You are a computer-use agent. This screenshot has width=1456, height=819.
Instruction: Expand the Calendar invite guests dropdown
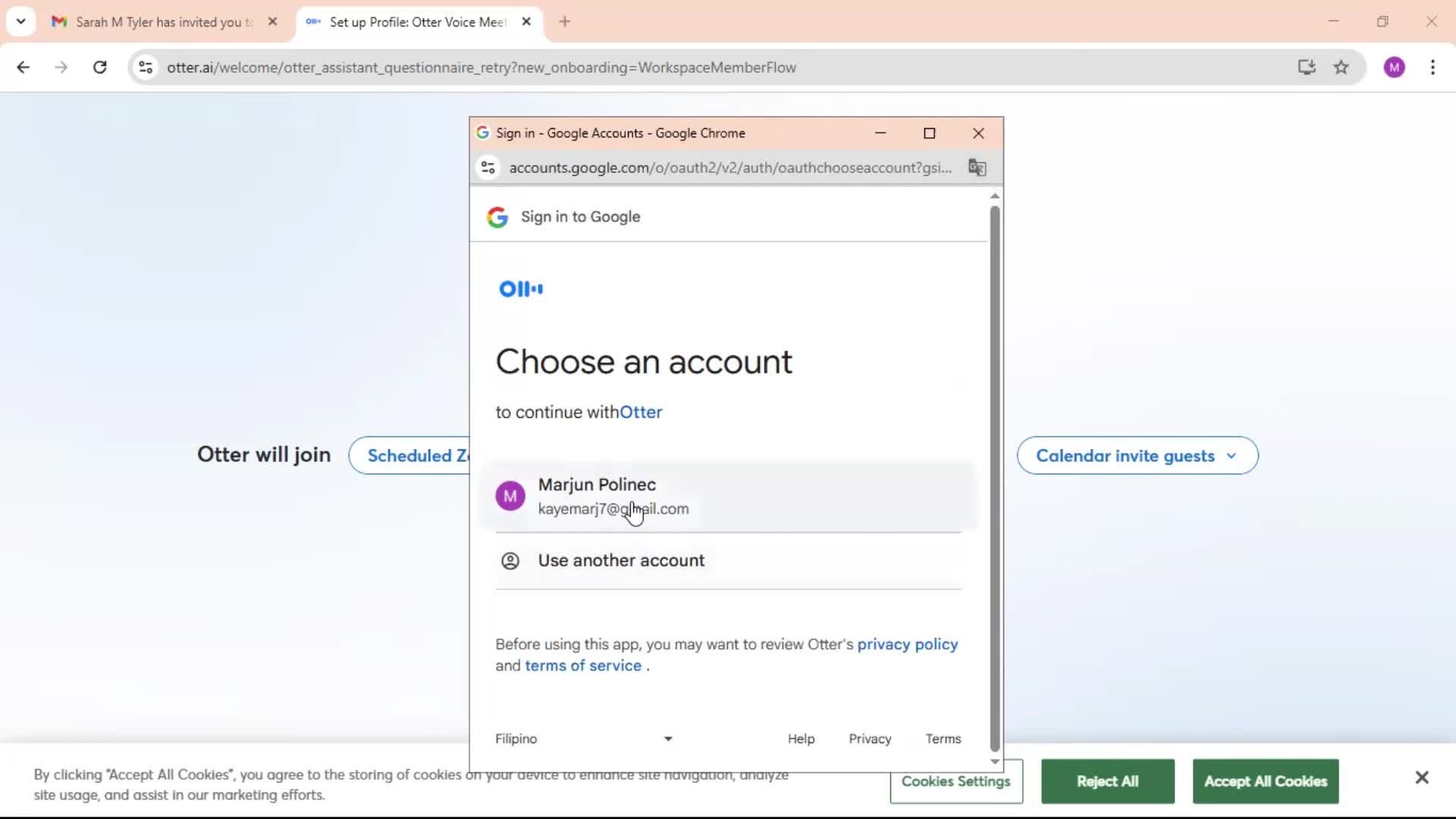[1137, 456]
